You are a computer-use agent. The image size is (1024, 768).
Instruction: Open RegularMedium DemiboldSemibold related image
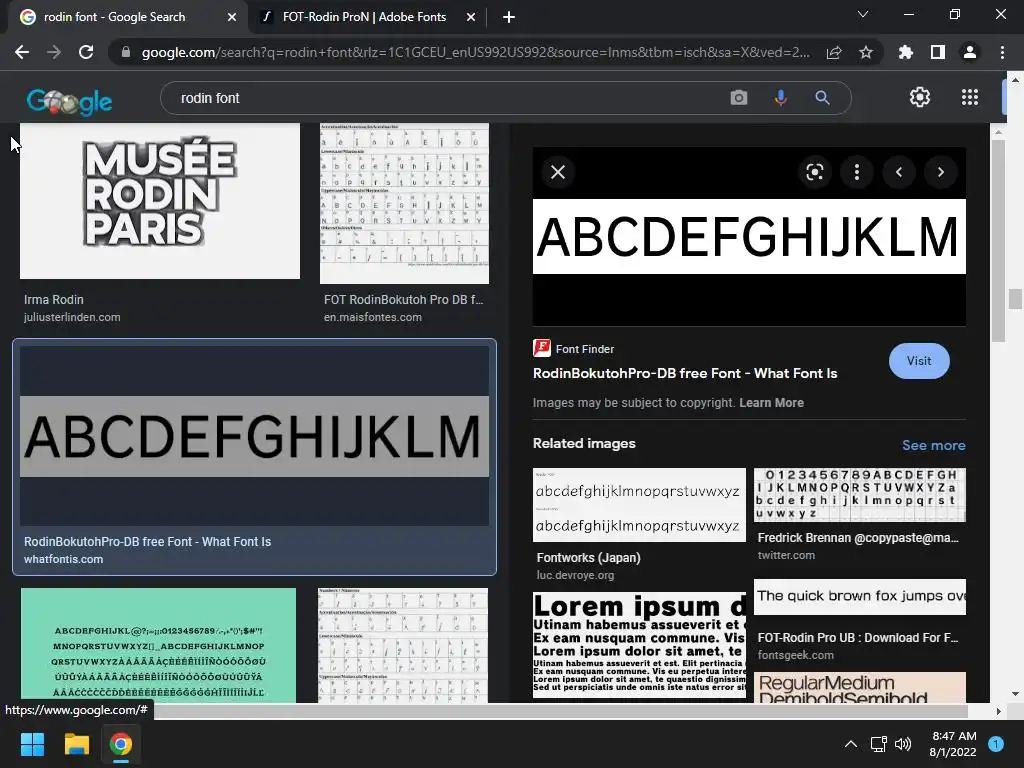(859, 688)
